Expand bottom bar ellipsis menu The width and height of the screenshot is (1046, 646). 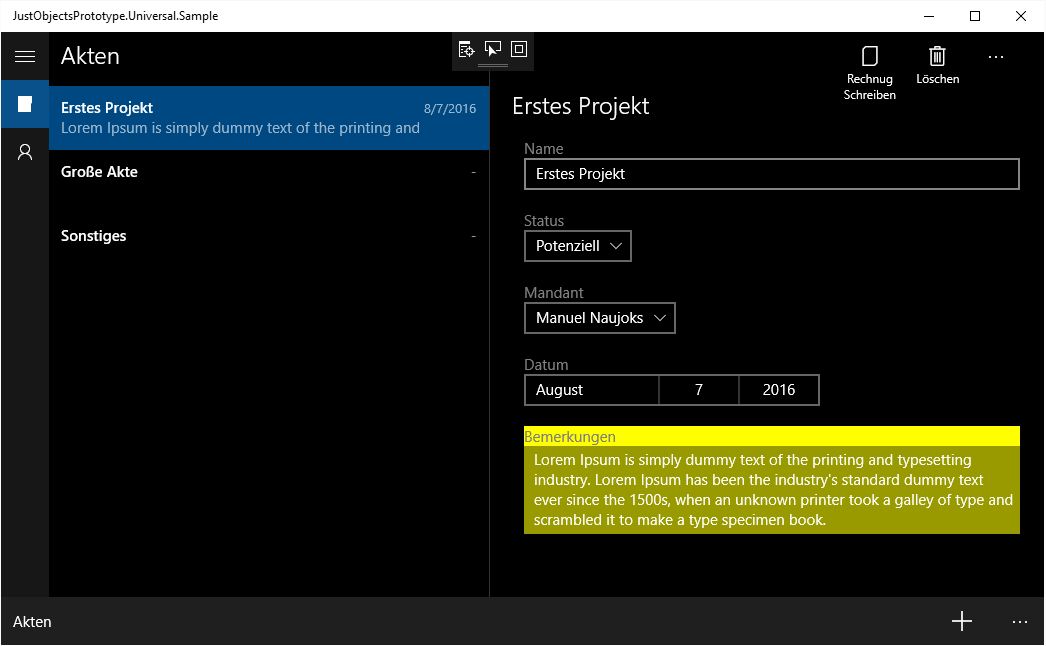[x=1019, y=621]
